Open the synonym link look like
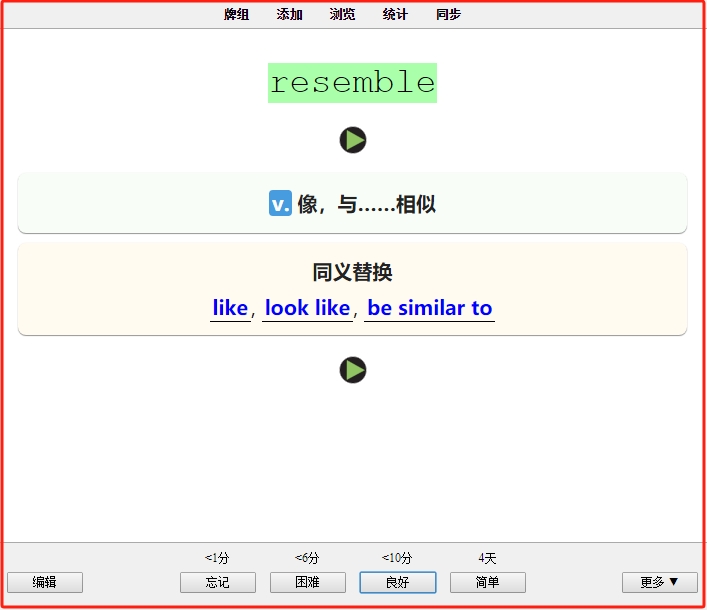The width and height of the screenshot is (707, 610). click(308, 308)
